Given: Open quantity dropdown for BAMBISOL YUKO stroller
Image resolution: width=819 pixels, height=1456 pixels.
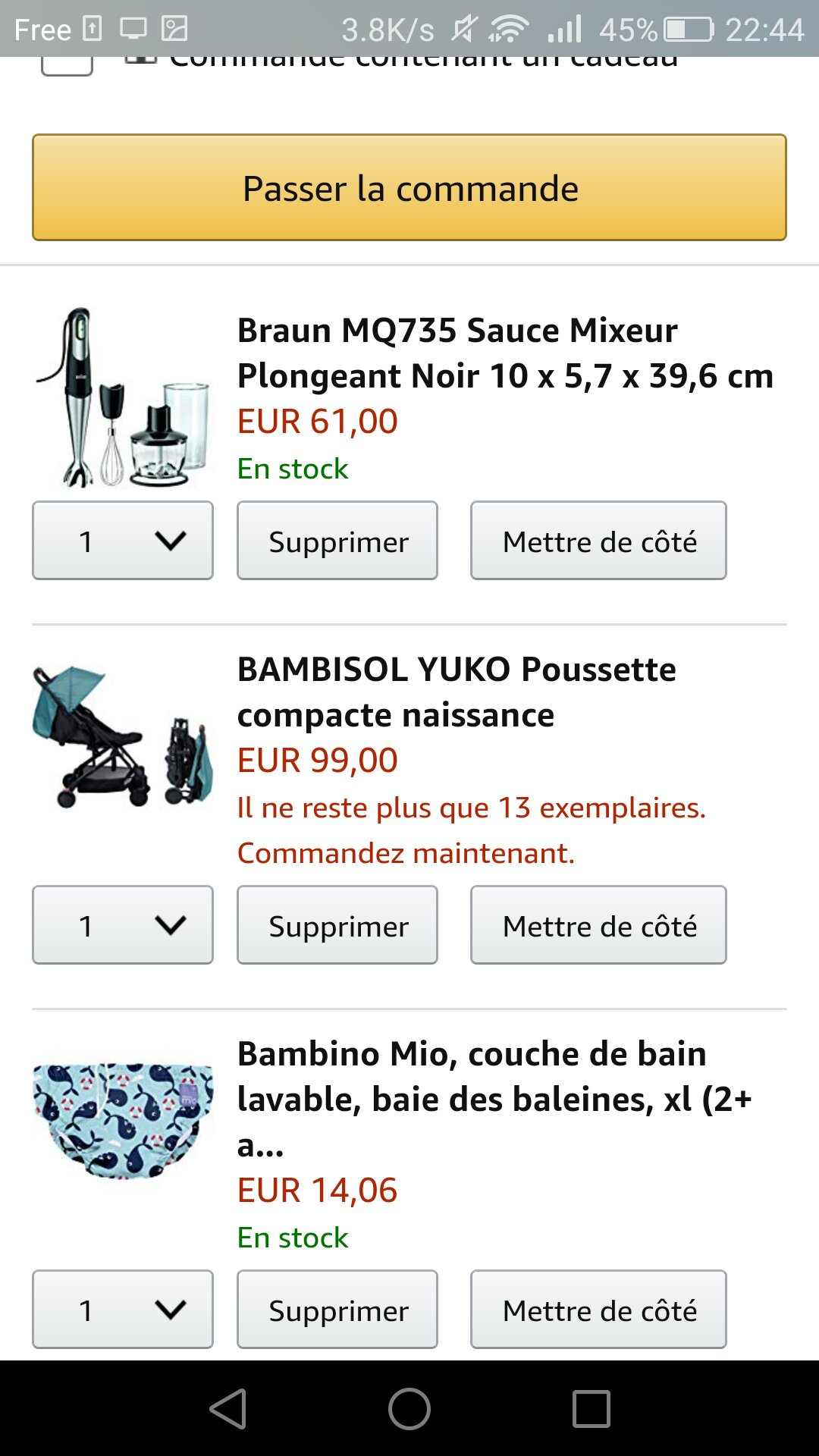Looking at the screenshot, I should pos(123,925).
